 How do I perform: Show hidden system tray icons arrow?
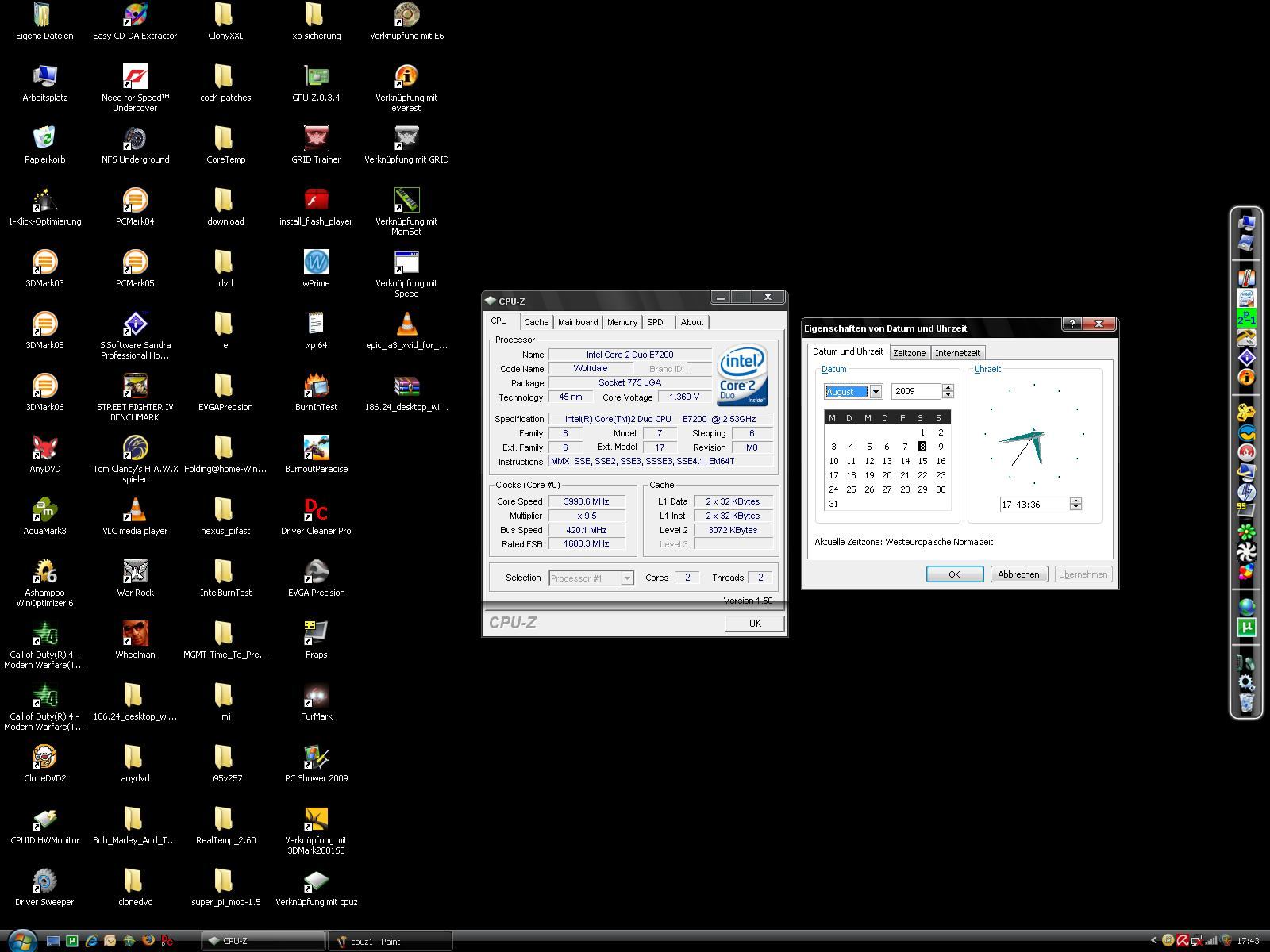click(1153, 941)
